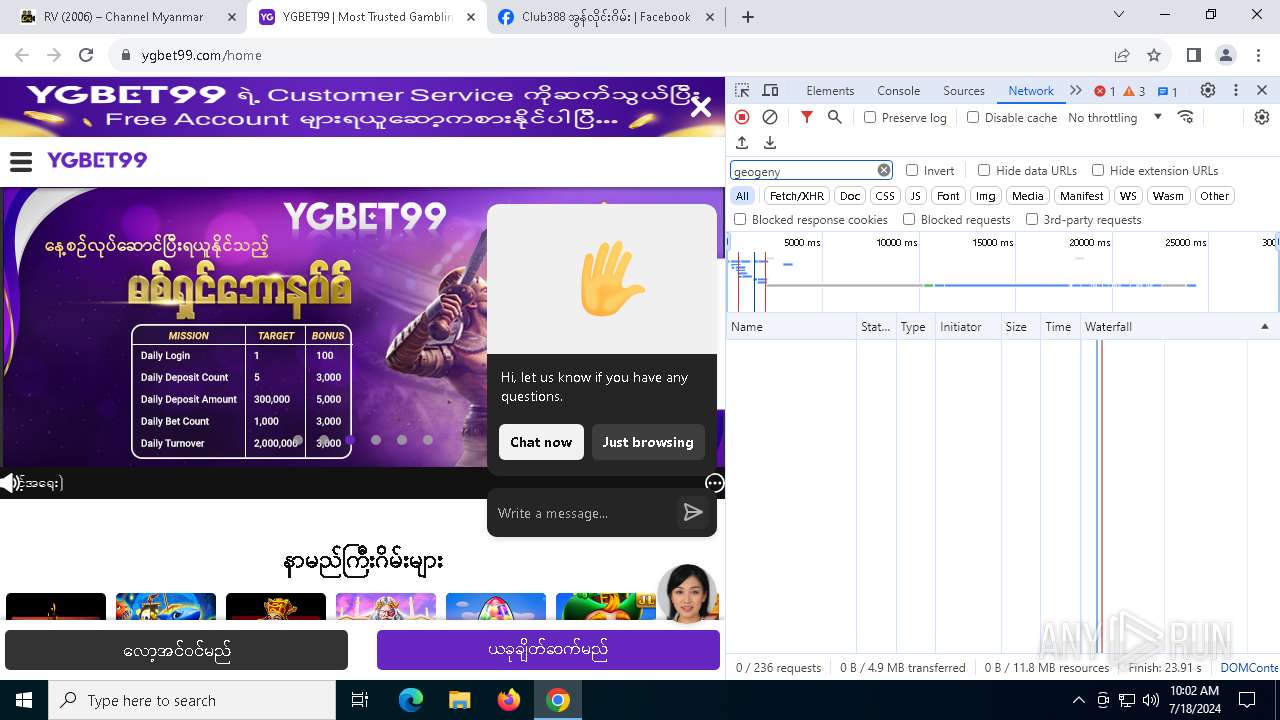Open YGBET99 hamburger menu
This screenshot has width=1280, height=720.
coord(21,161)
